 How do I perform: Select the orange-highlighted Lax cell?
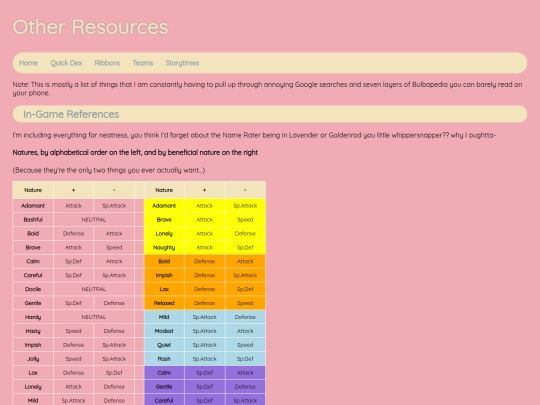[x=164, y=289]
